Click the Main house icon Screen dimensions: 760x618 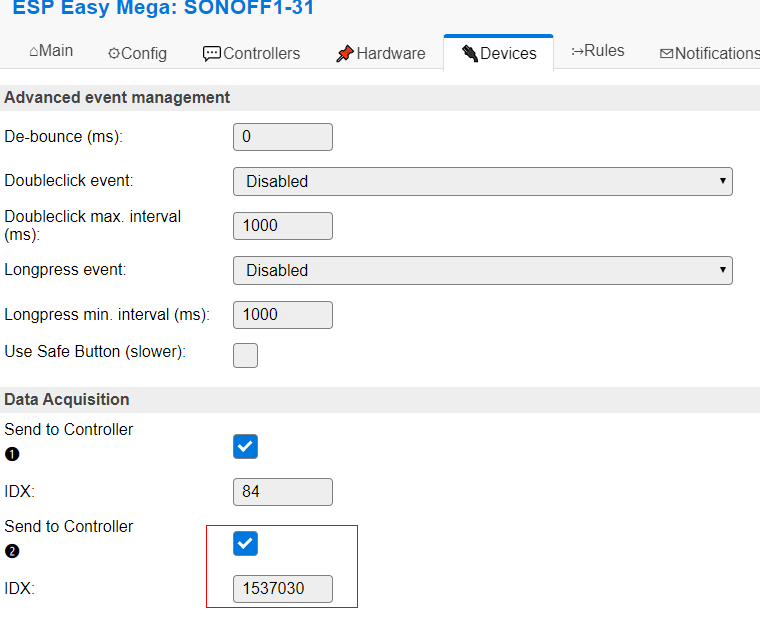[33, 51]
